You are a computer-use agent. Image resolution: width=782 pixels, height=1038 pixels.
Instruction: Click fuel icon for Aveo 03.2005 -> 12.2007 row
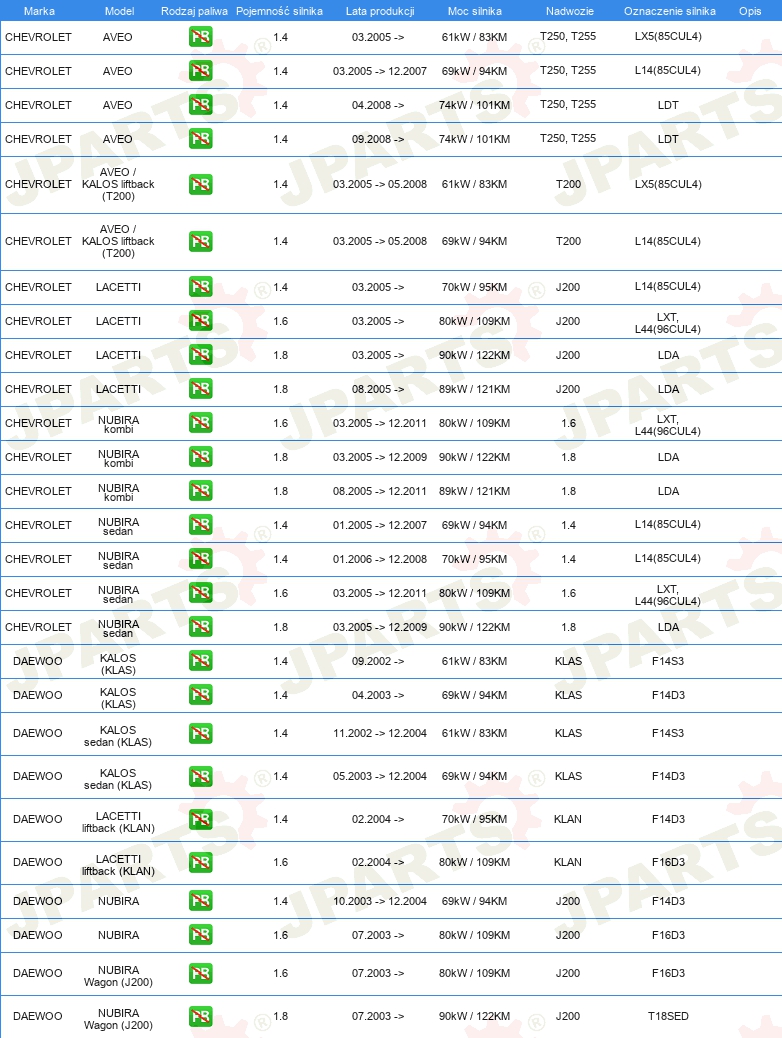click(201, 71)
